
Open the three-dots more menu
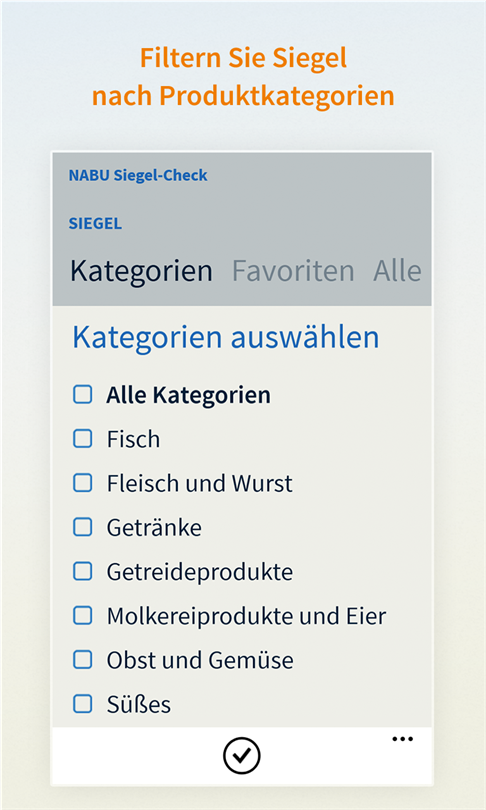[402, 739]
